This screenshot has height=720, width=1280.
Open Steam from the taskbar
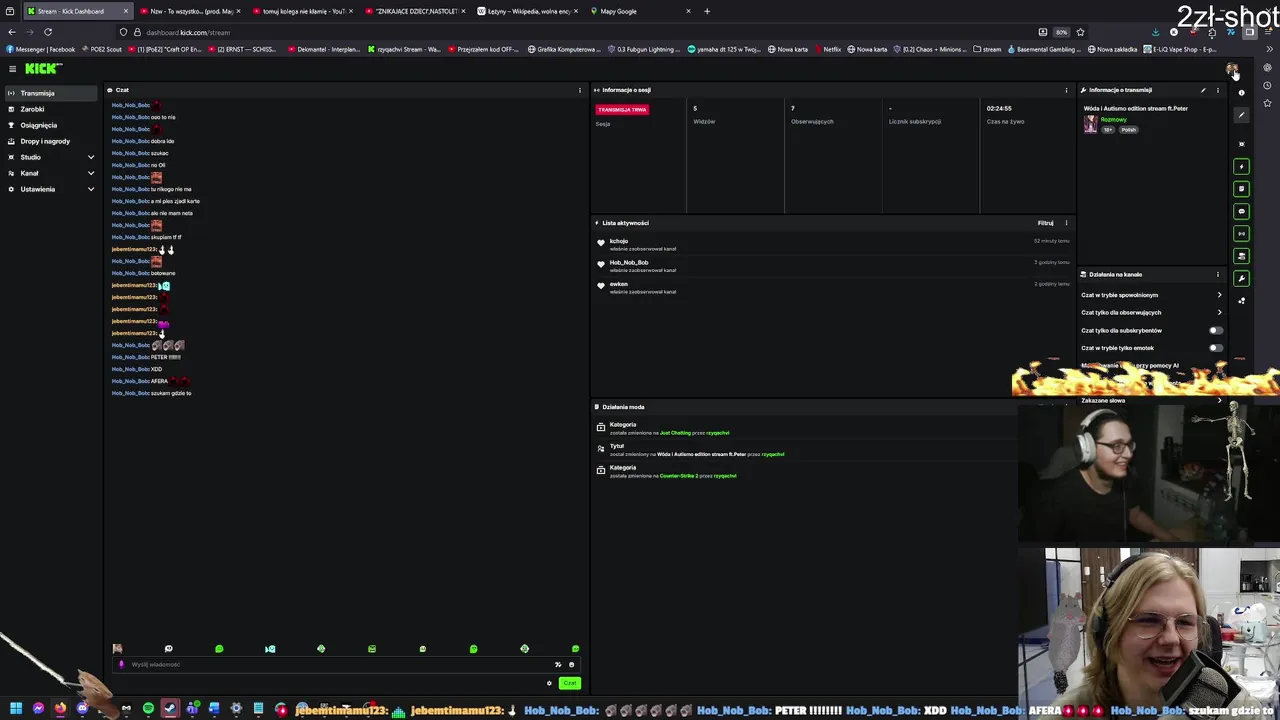click(170, 709)
